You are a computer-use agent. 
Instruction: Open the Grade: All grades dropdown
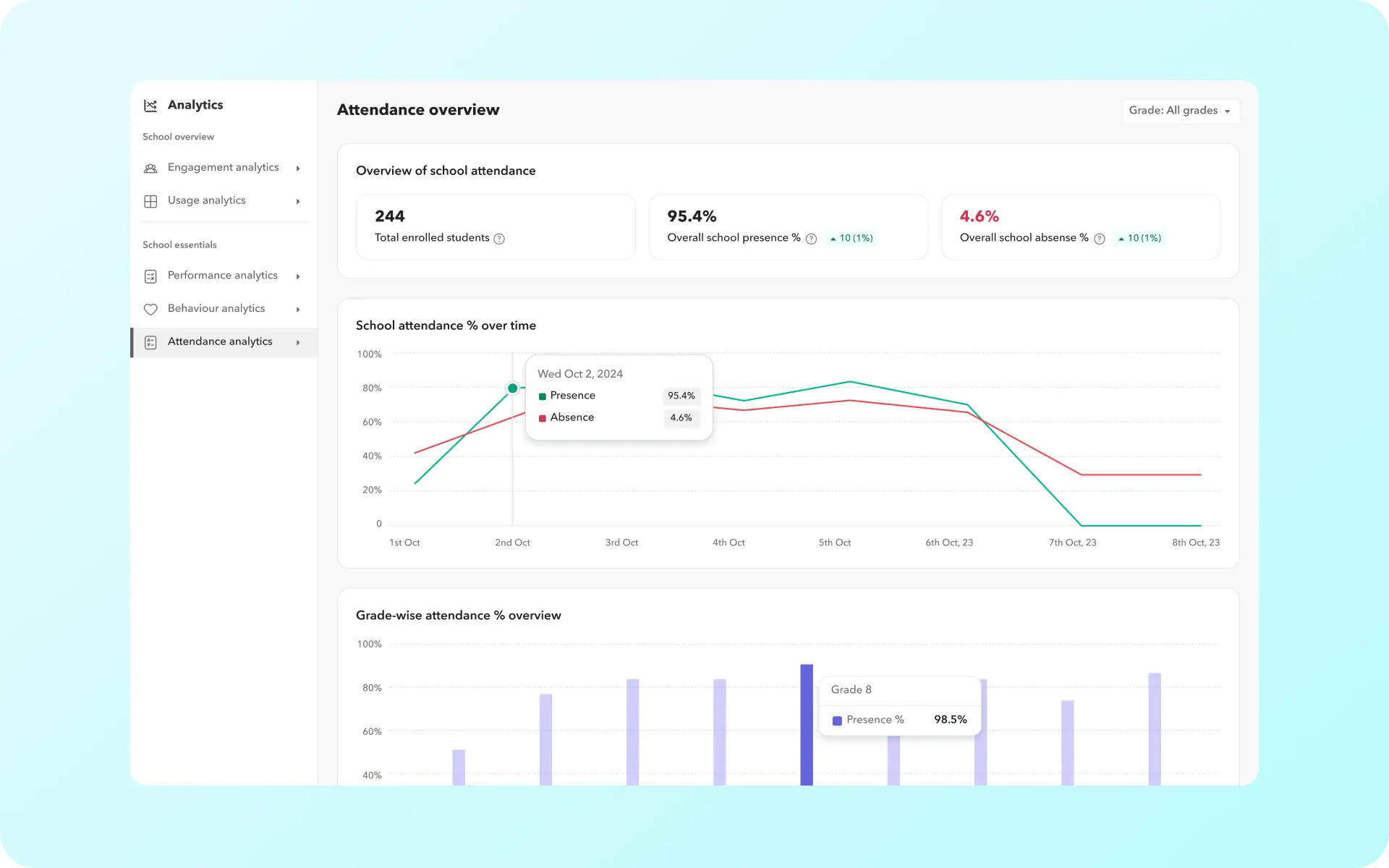coord(1181,111)
